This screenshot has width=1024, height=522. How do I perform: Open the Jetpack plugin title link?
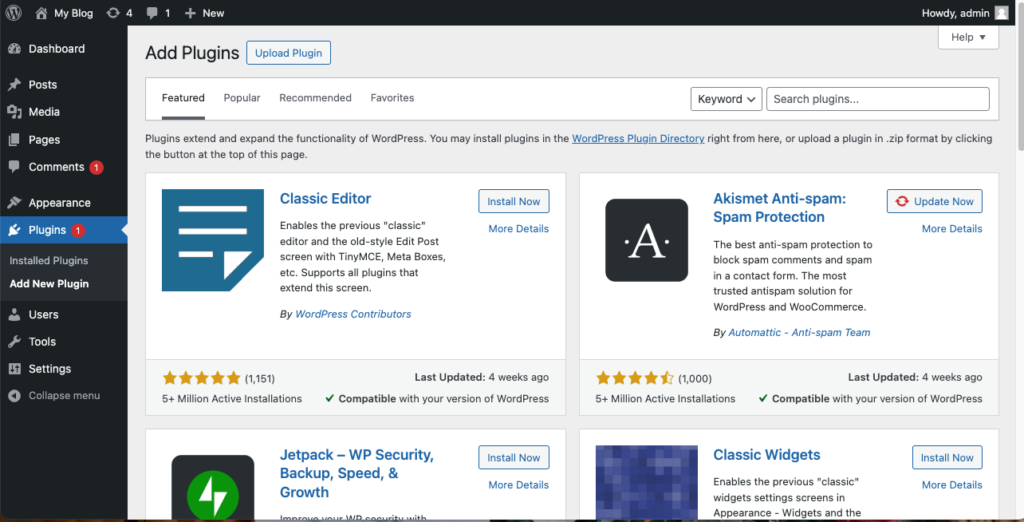pyautogui.click(x=357, y=473)
